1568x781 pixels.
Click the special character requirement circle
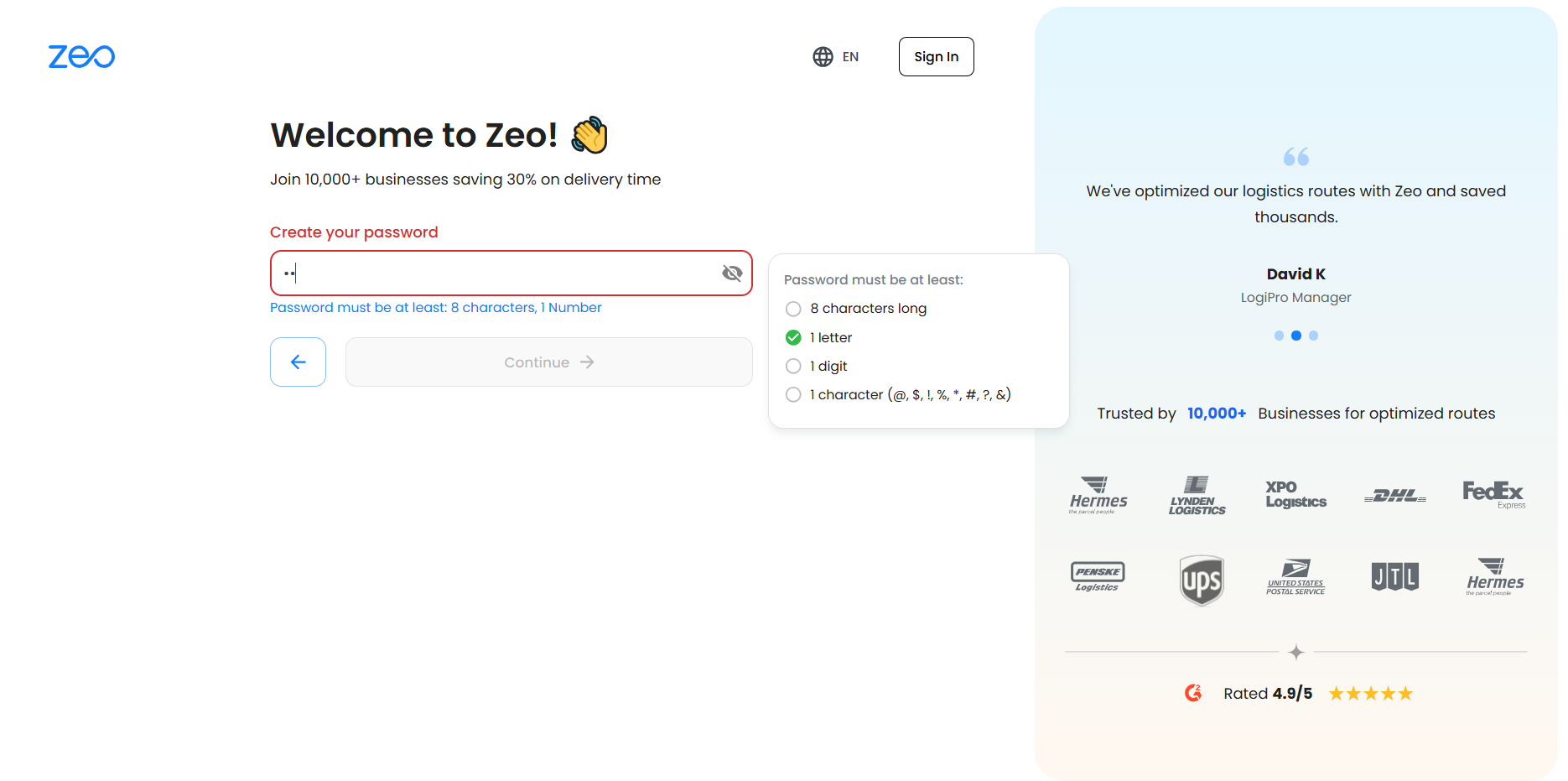[x=793, y=394]
